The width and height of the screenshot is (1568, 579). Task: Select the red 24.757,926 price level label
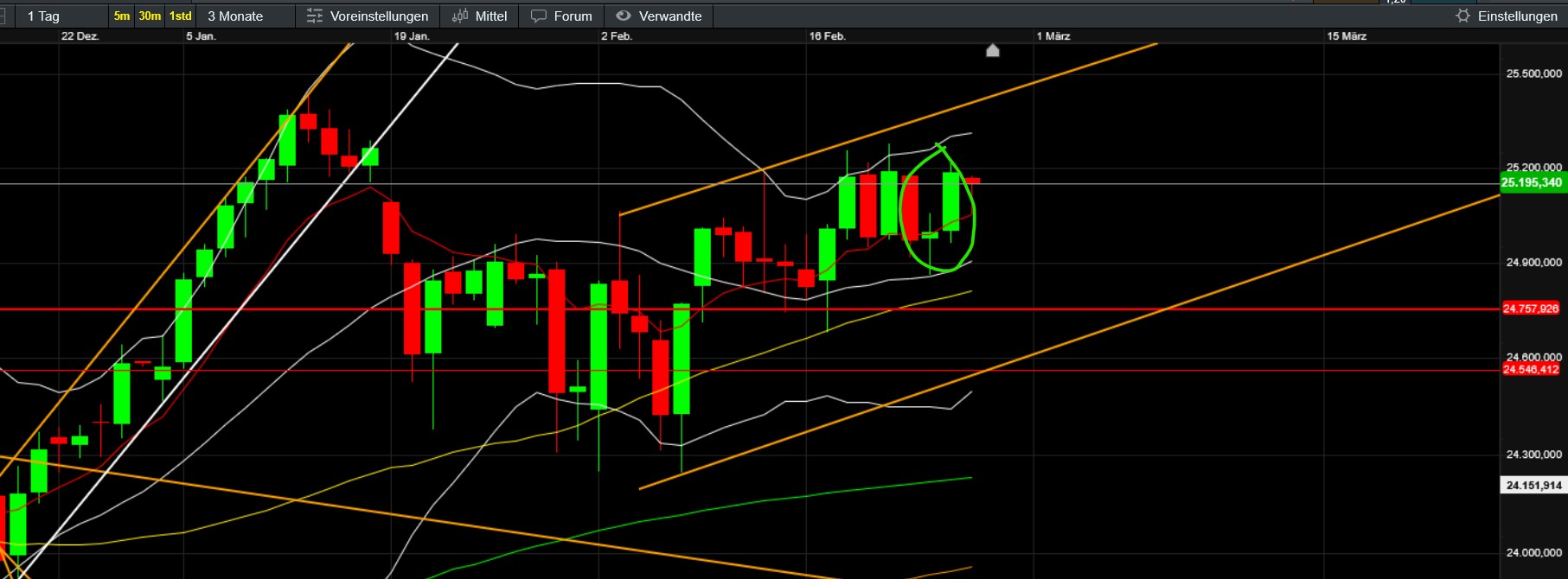point(1531,309)
